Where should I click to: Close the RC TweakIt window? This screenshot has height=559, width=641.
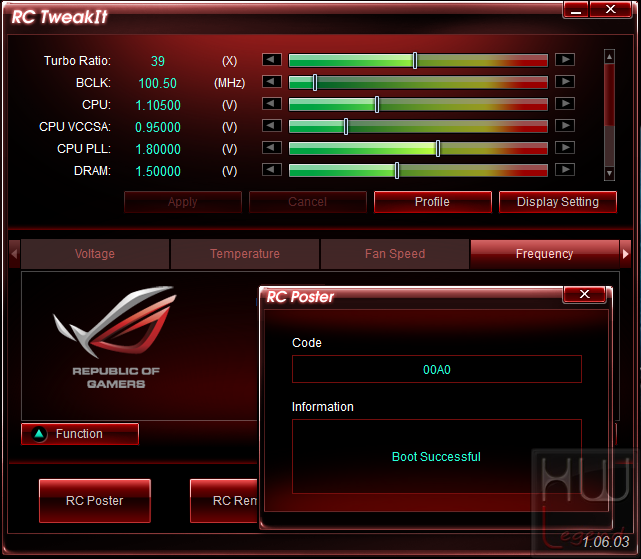[610, 9]
